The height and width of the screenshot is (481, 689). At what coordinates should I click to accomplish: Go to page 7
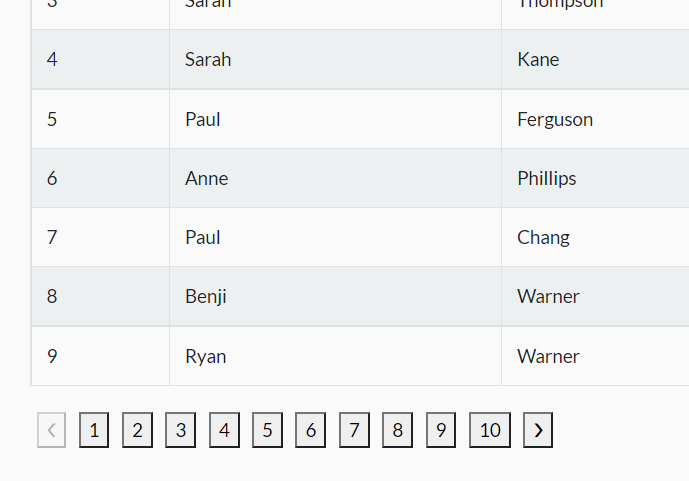[355, 430]
